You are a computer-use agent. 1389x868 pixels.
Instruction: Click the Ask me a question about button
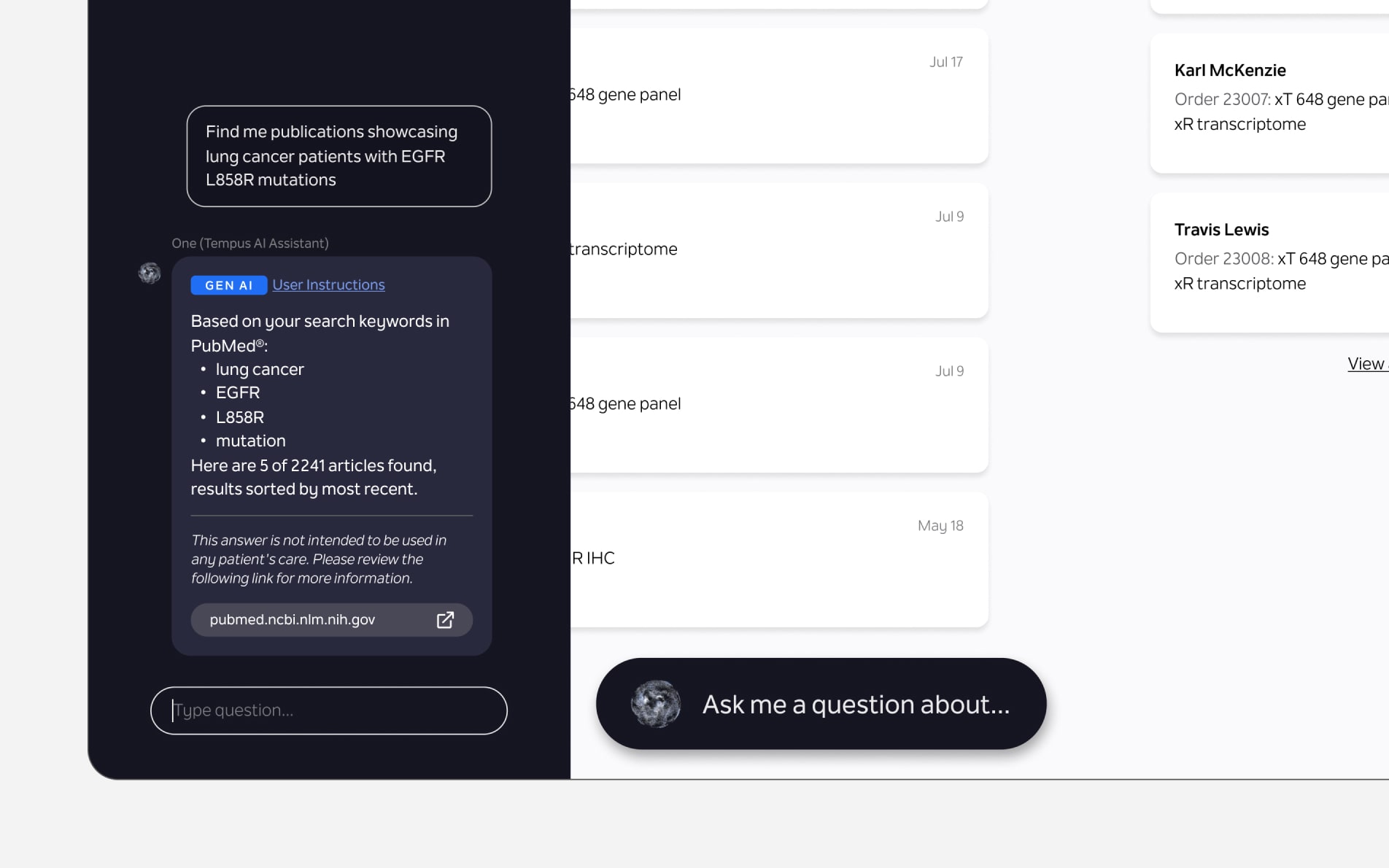click(x=821, y=704)
